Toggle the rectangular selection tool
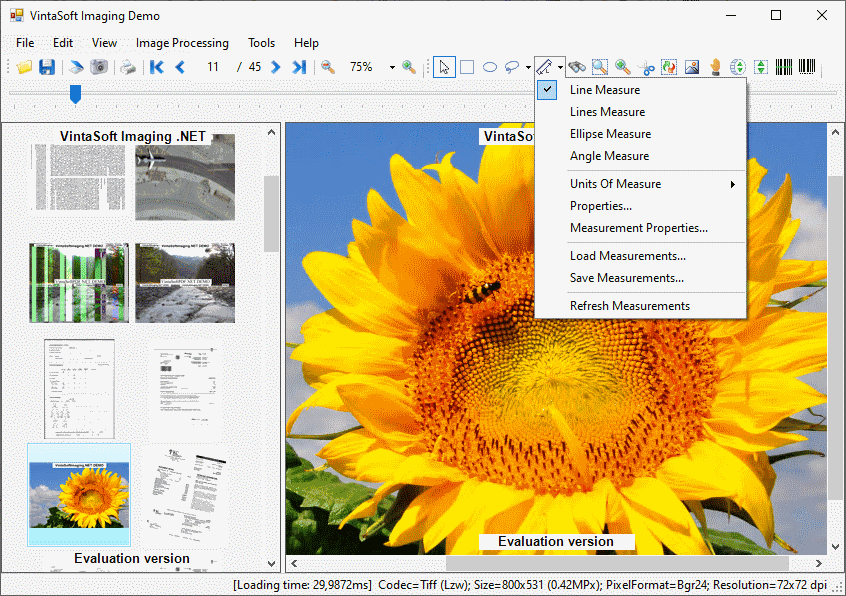The height and width of the screenshot is (596, 846). click(467, 67)
